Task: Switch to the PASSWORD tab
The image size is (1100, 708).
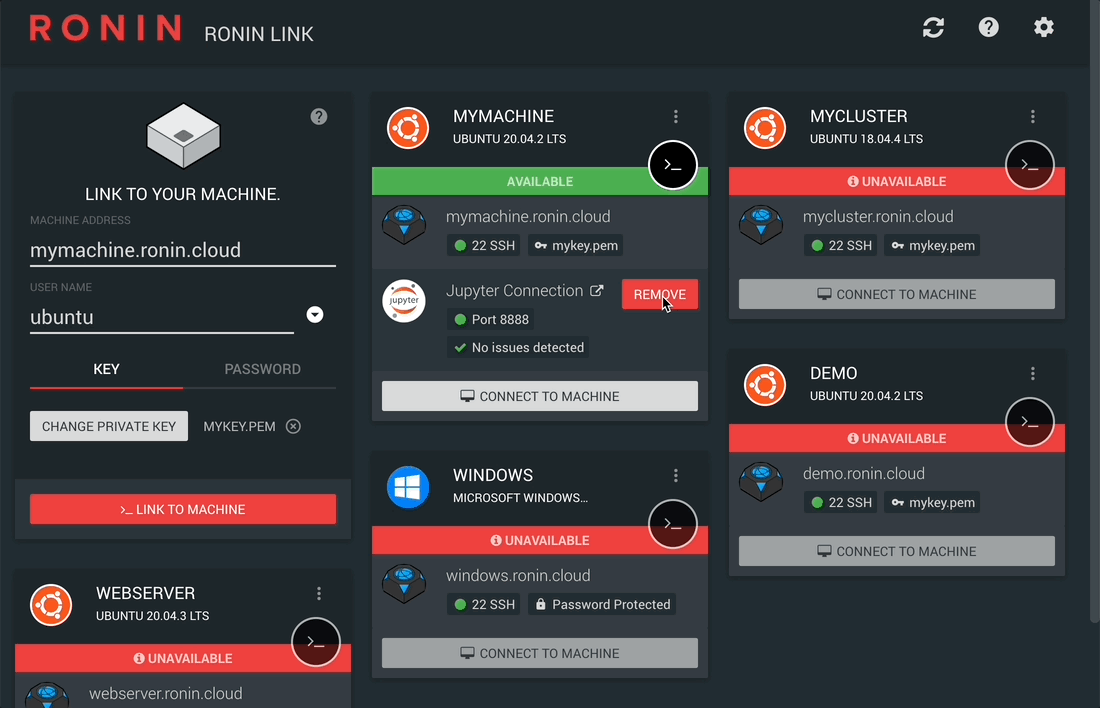Action: click(262, 370)
